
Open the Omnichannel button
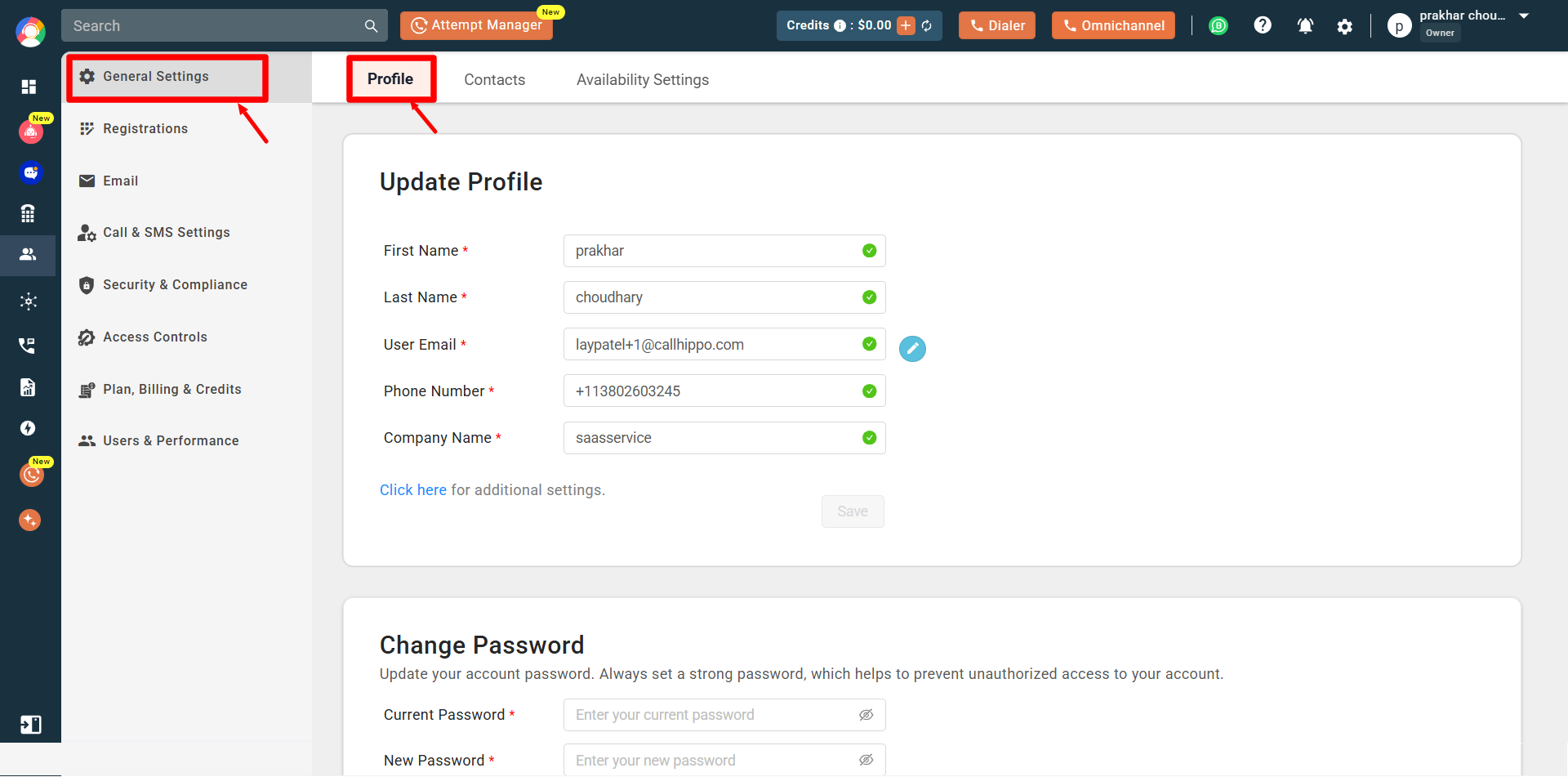click(1114, 25)
